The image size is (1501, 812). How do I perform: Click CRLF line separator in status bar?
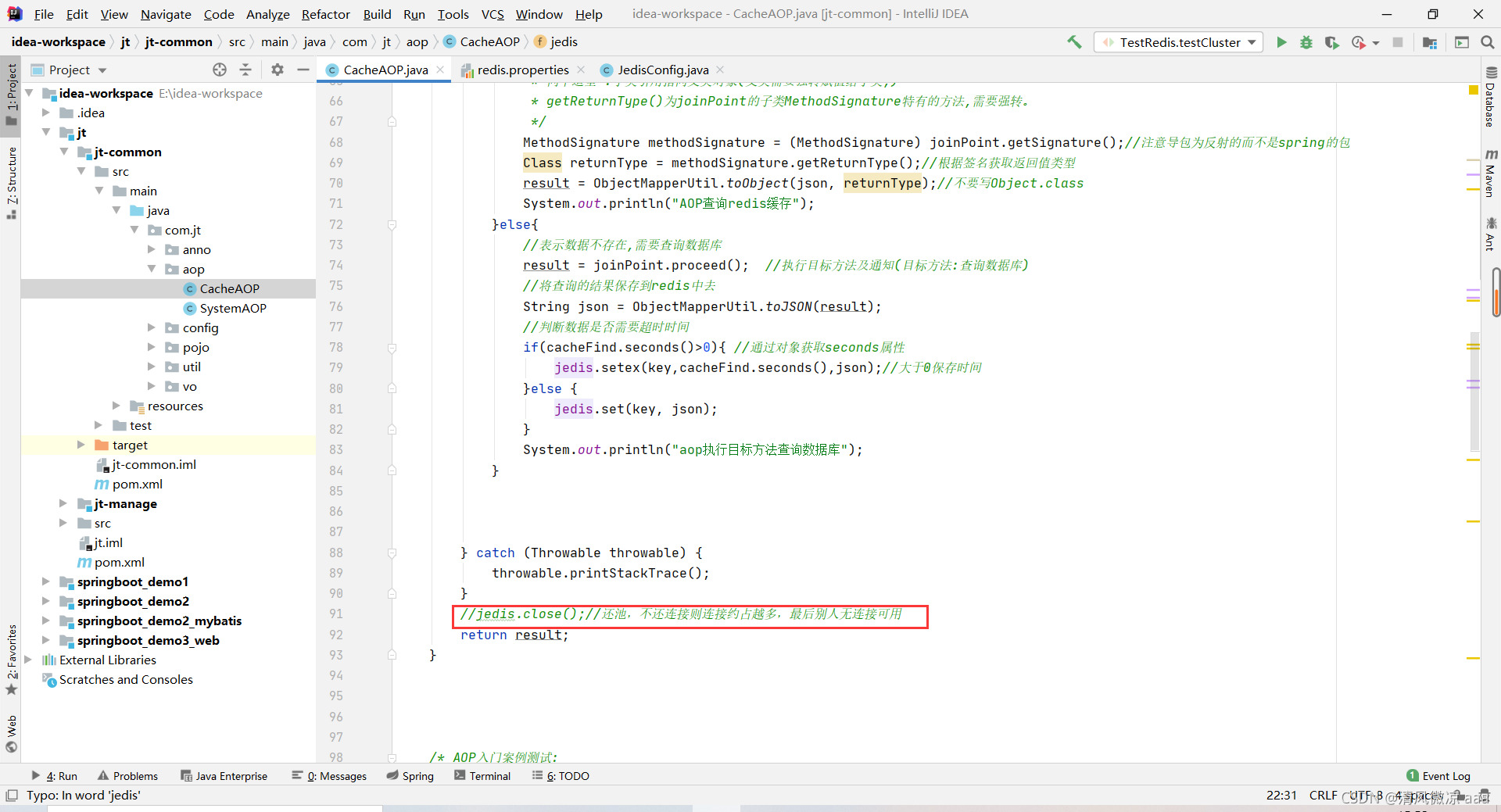click(x=1323, y=796)
